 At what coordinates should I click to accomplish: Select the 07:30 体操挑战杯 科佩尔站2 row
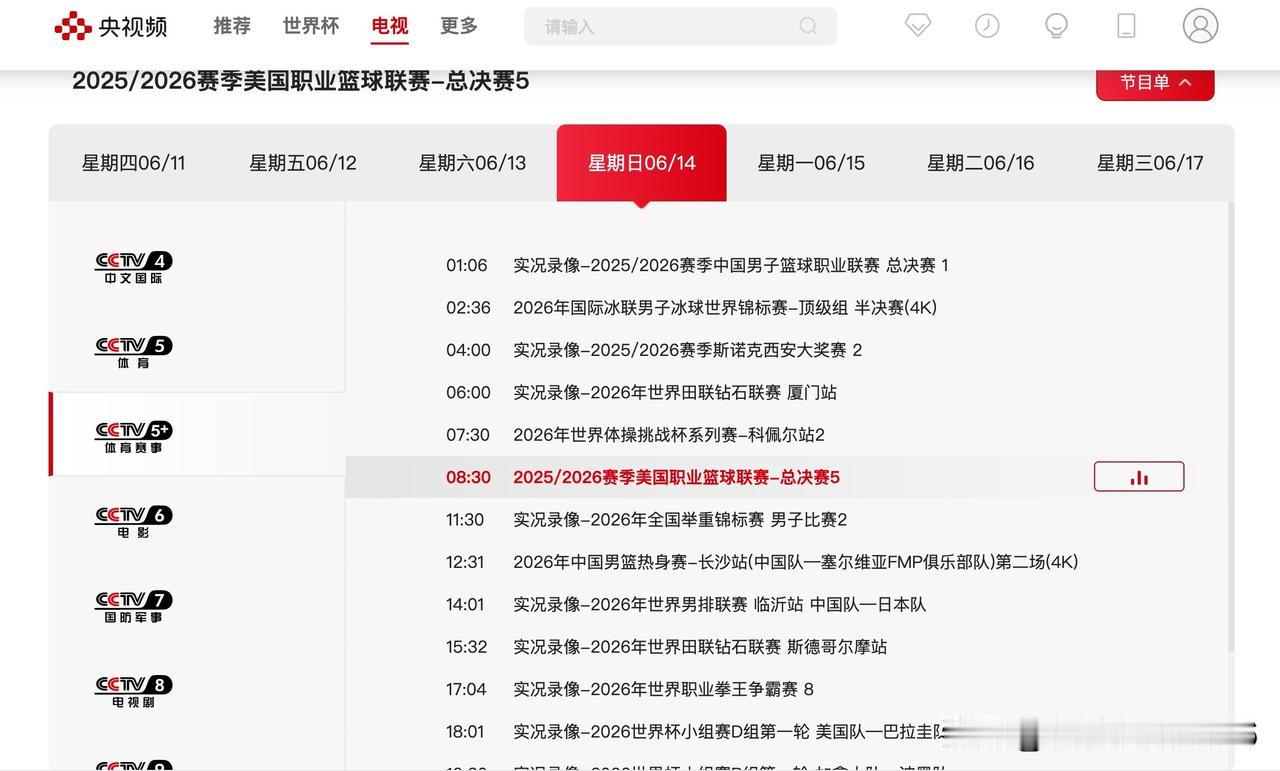pos(789,435)
